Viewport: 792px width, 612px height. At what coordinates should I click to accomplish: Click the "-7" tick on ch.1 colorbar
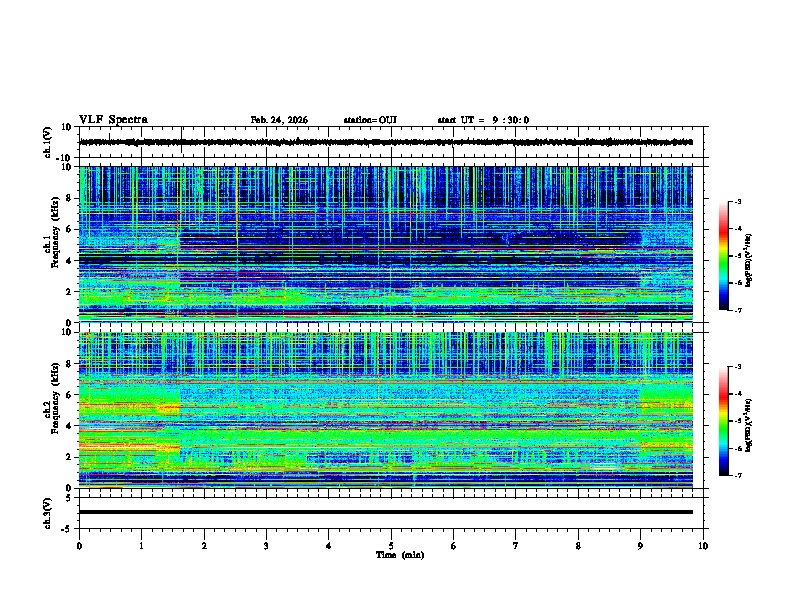coord(738,310)
